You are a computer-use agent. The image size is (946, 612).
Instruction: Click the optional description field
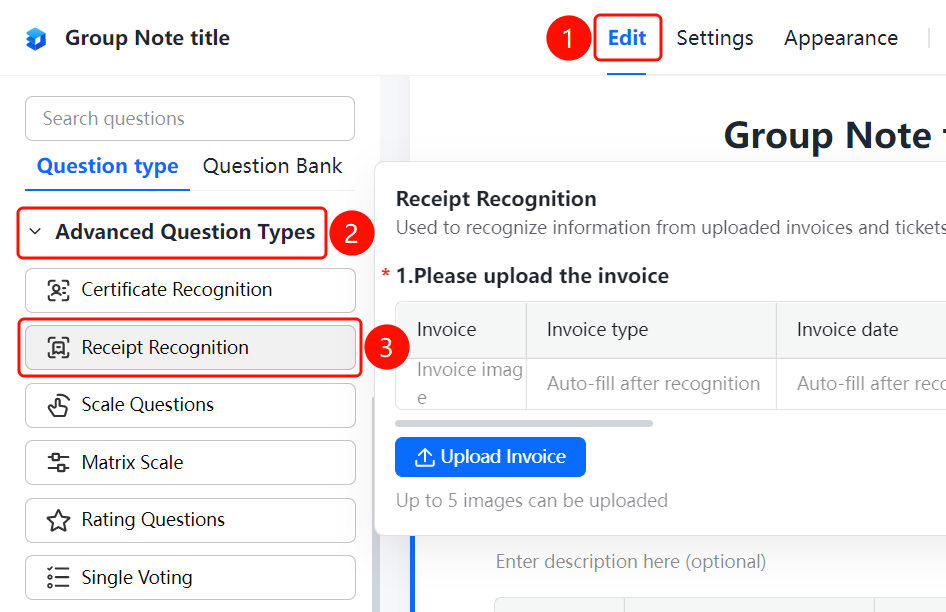(x=630, y=562)
